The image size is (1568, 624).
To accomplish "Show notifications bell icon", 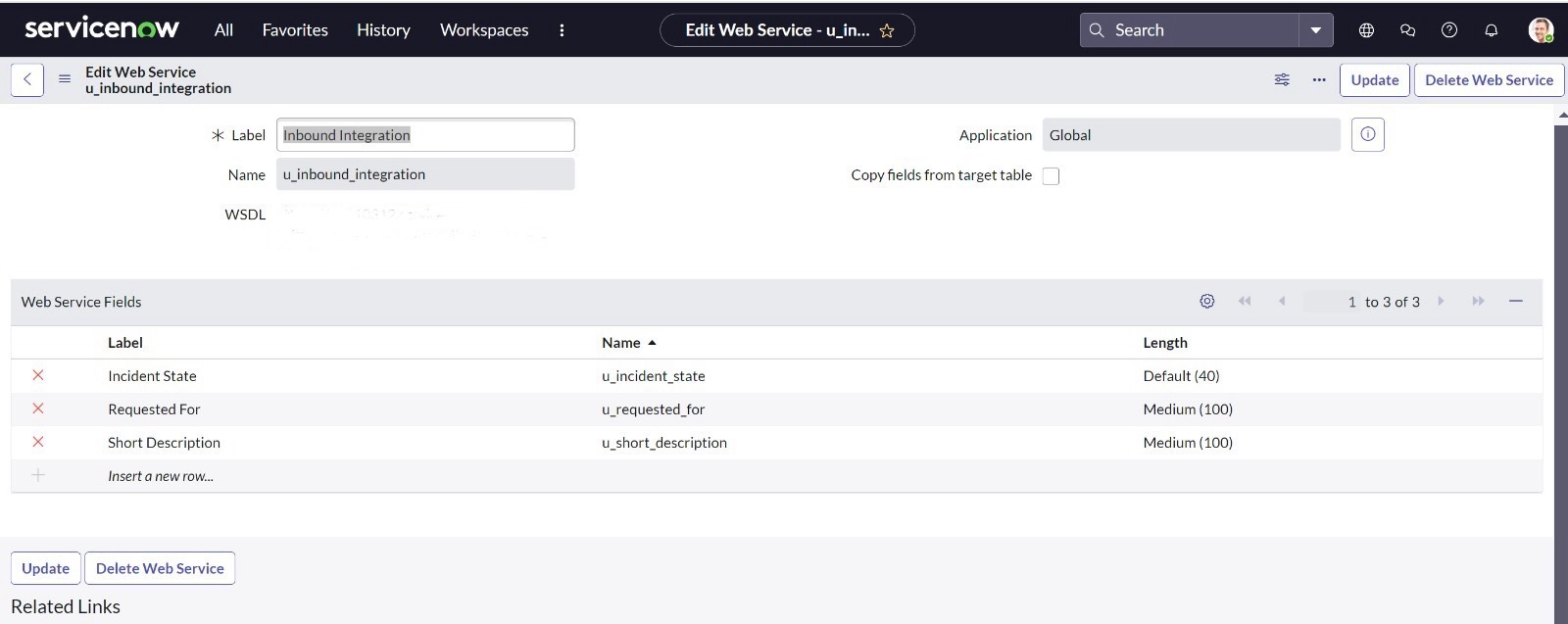I will coord(1491,30).
